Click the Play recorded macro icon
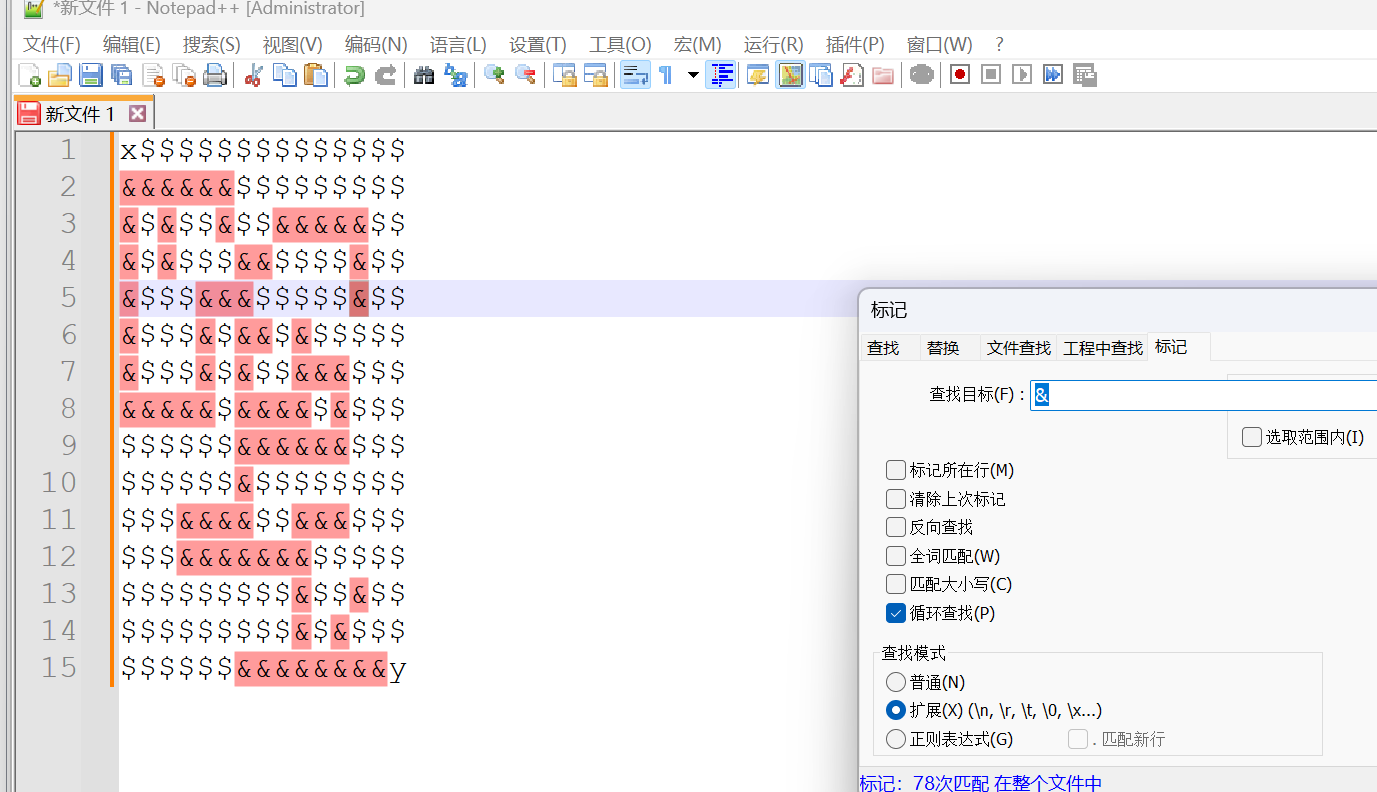 pos(1021,75)
